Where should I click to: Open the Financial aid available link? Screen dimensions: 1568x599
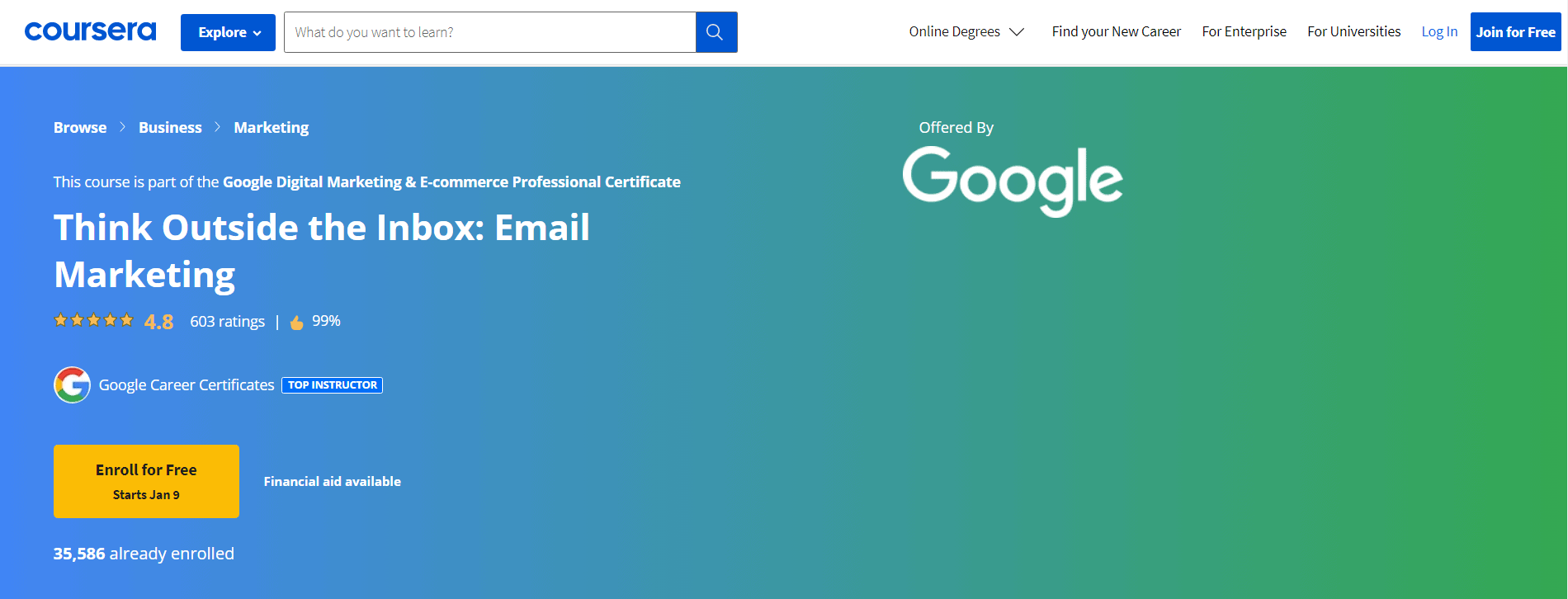pyautogui.click(x=333, y=481)
